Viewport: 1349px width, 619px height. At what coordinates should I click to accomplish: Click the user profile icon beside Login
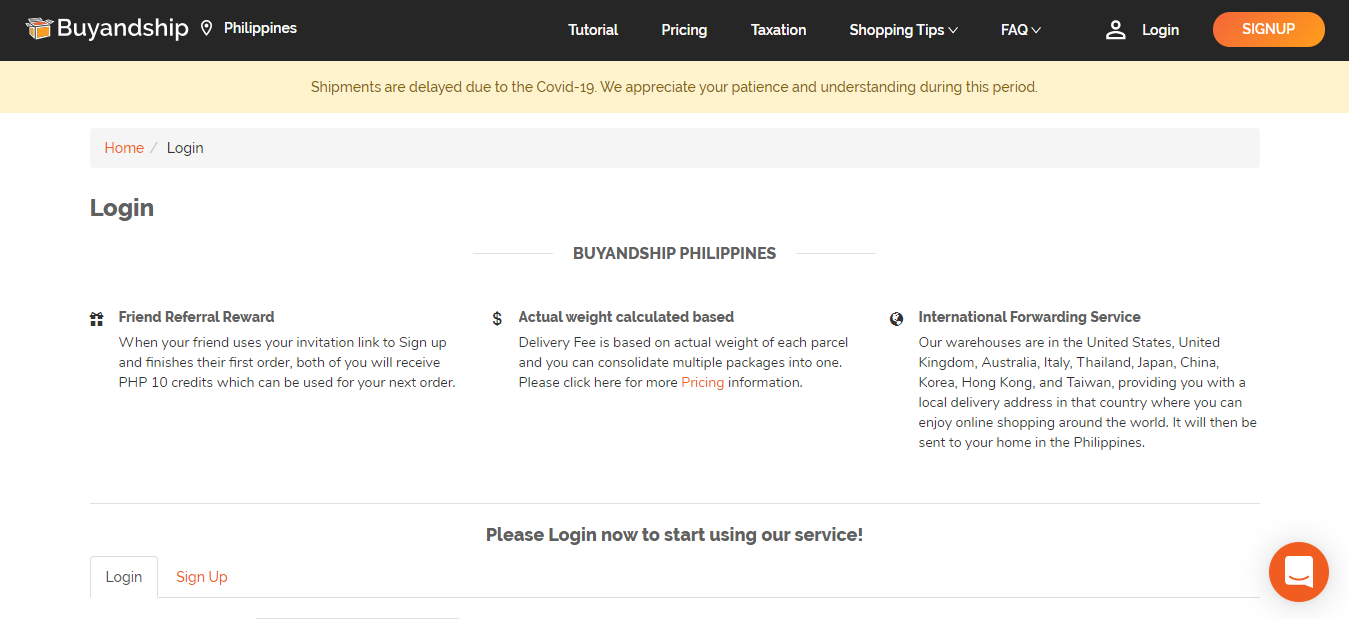[x=1116, y=30]
